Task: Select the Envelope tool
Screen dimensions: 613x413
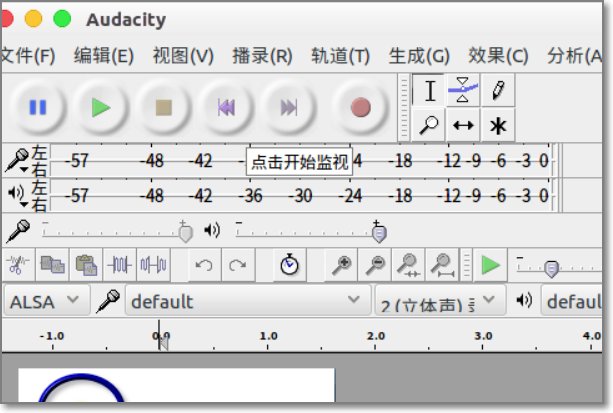Action: [x=463, y=90]
